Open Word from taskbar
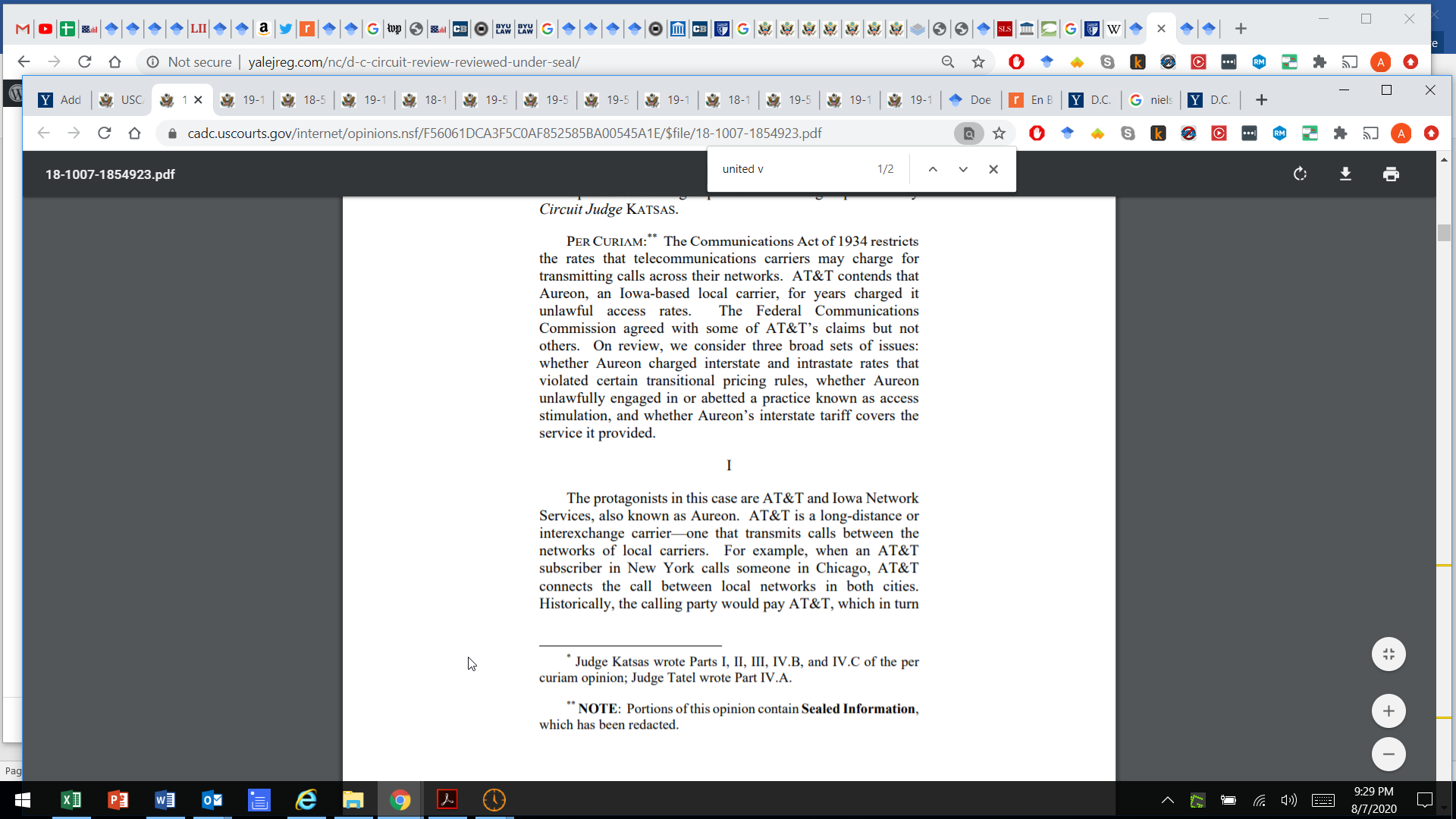The width and height of the screenshot is (1456, 819). click(165, 800)
